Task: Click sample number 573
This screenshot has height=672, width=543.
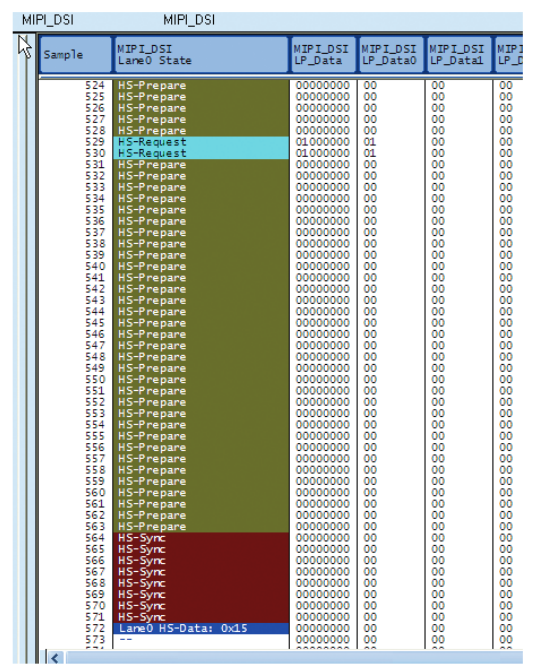Action: coord(95,640)
